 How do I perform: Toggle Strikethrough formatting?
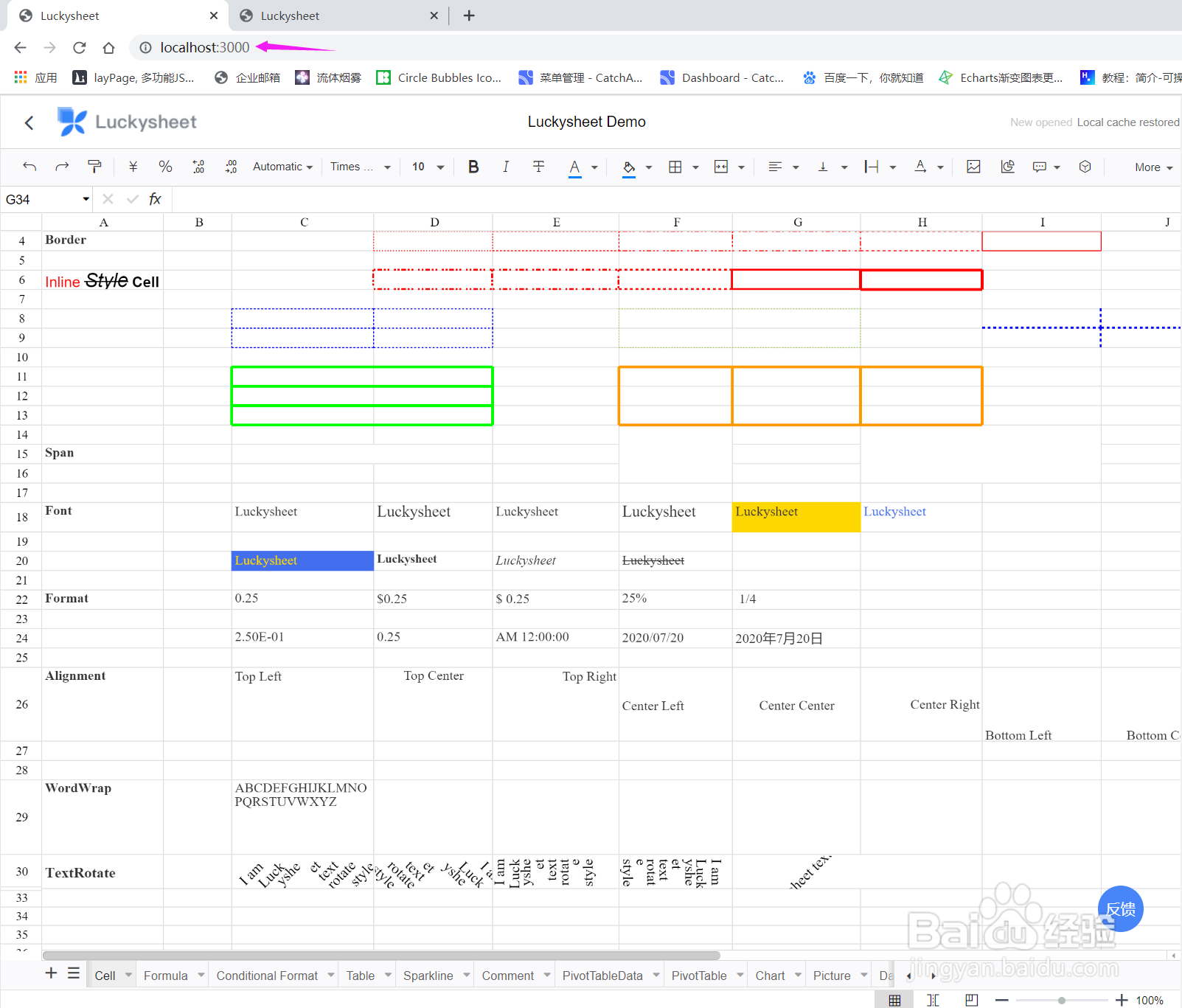tap(539, 167)
